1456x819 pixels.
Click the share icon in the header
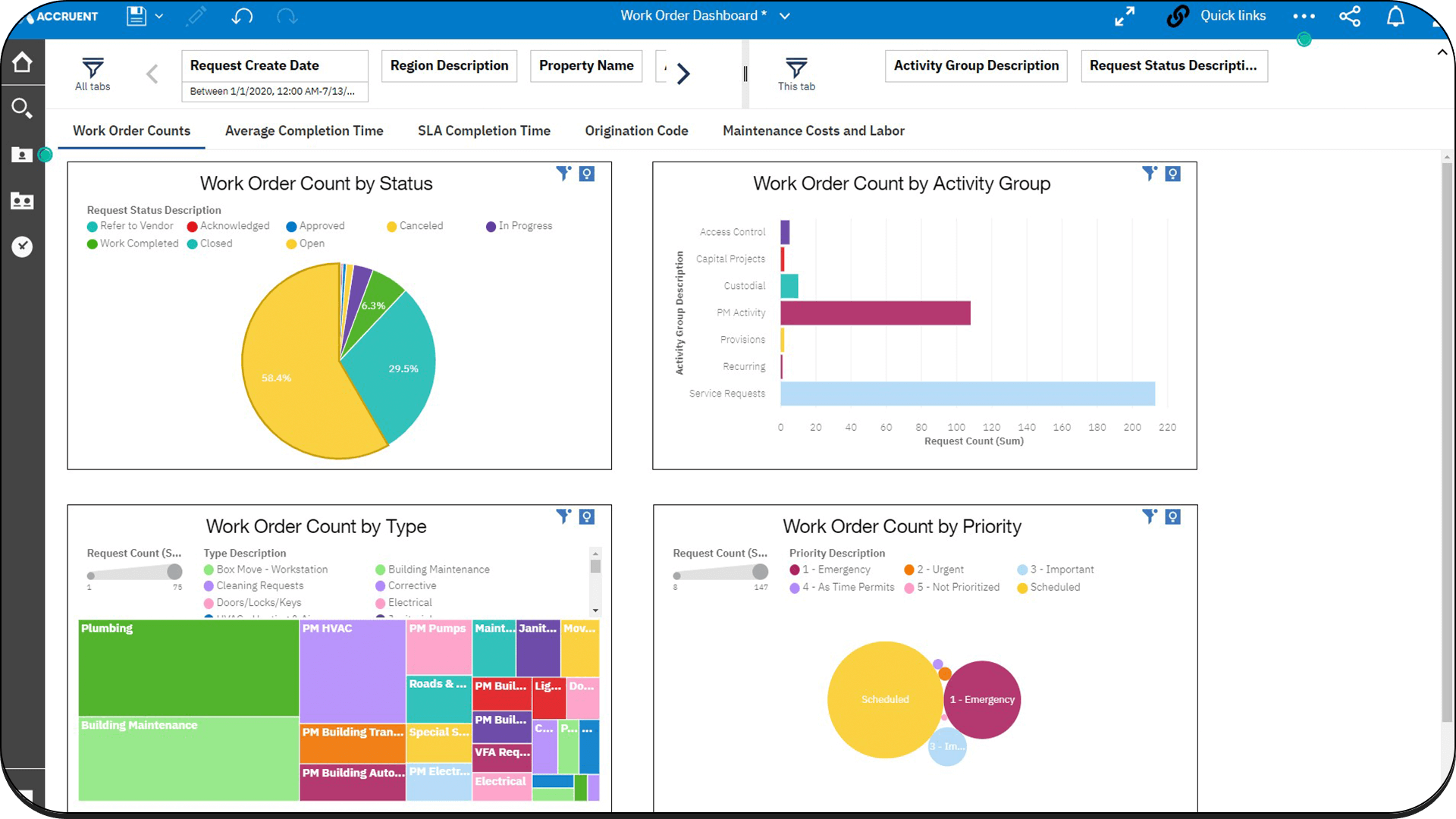pyautogui.click(x=1350, y=15)
